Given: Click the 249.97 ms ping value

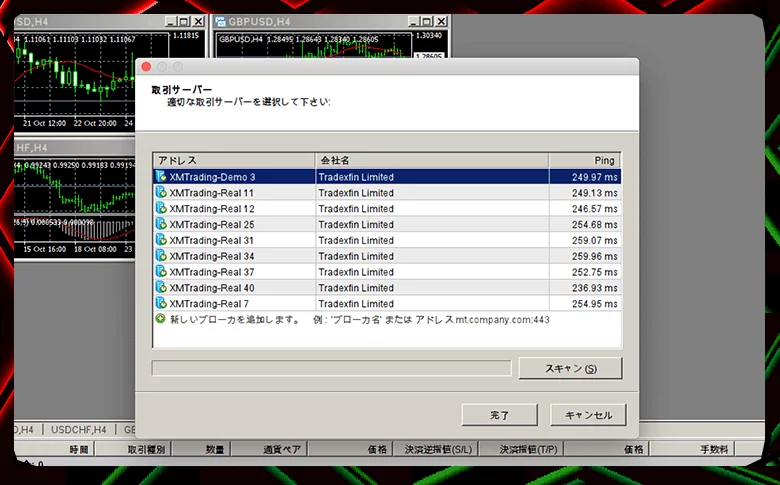Looking at the screenshot, I should click(x=594, y=177).
